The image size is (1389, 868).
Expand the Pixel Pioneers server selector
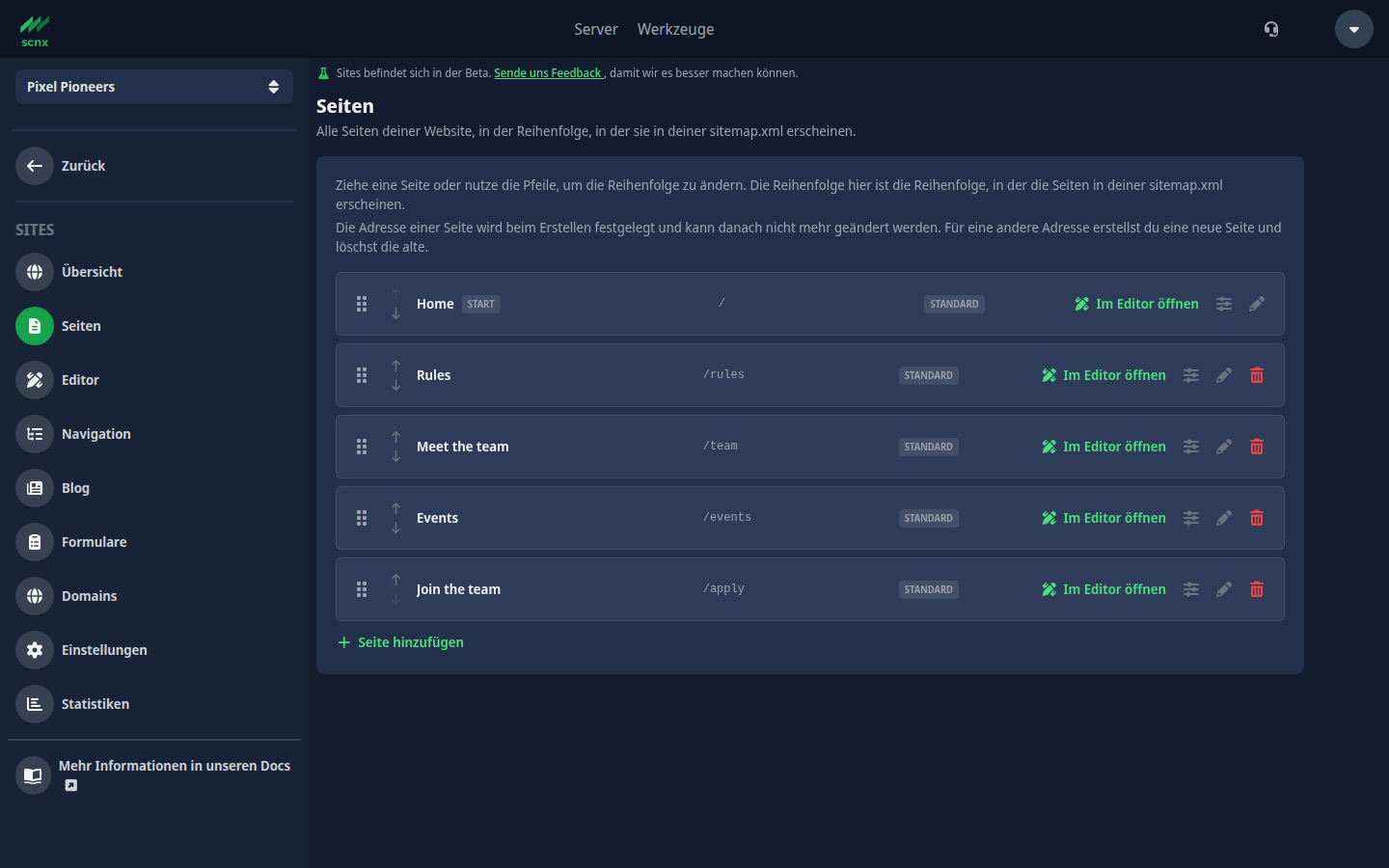coord(154,87)
